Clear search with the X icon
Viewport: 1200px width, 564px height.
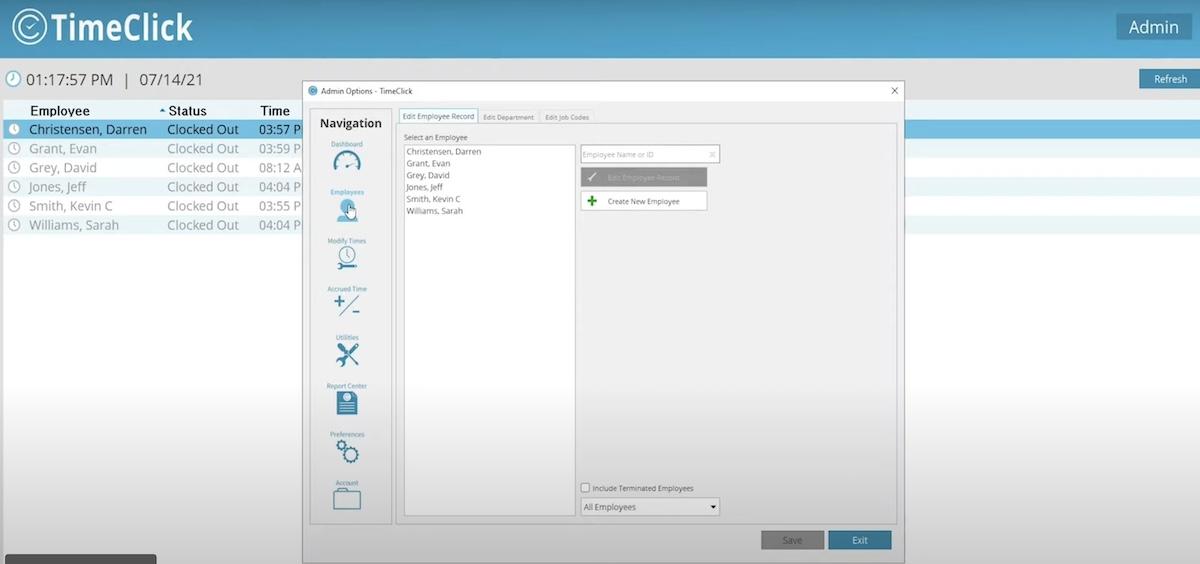click(x=712, y=155)
